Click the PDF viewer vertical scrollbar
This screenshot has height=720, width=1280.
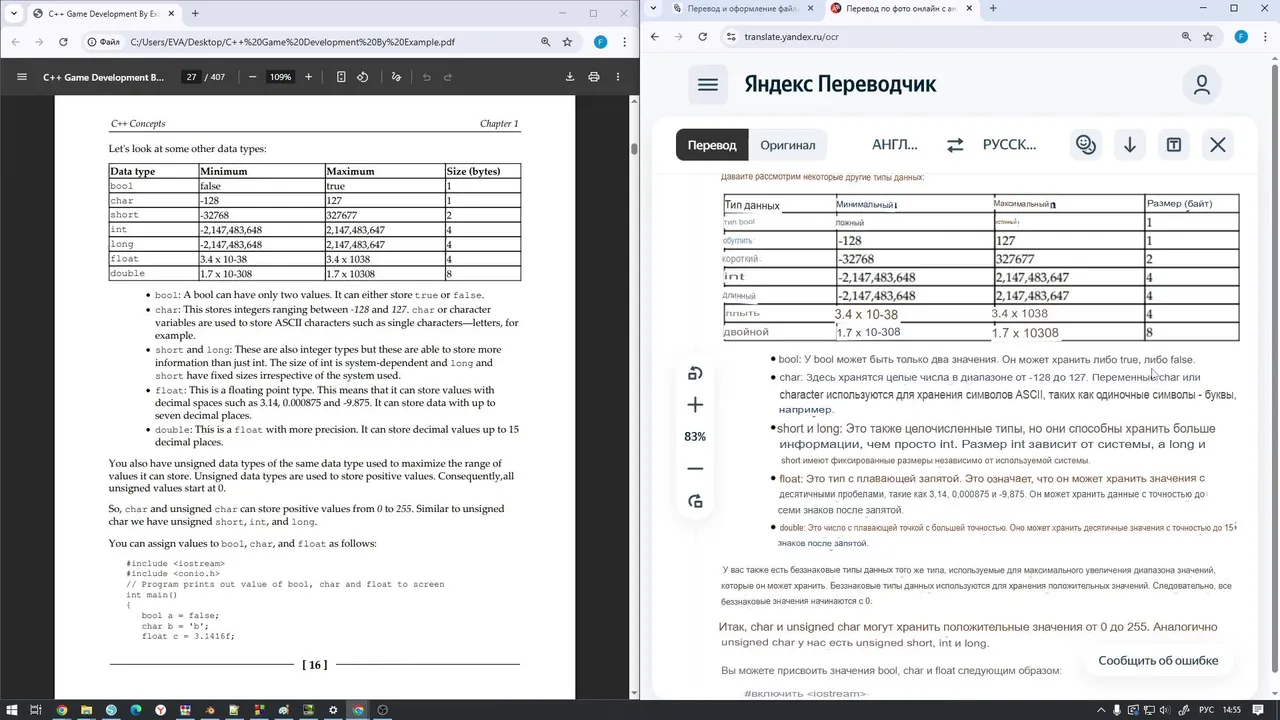(634, 148)
